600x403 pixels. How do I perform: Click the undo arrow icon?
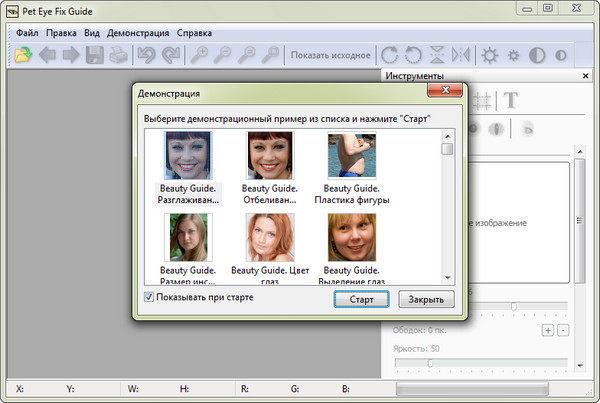(x=147, y=55)
